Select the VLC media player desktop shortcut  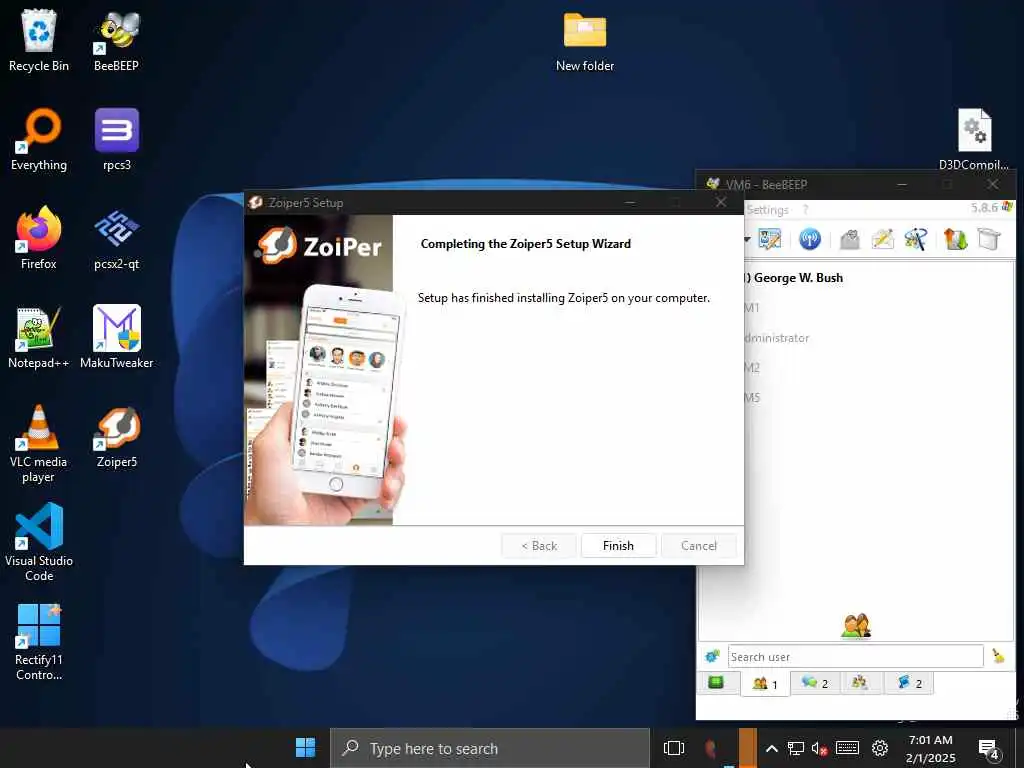click(x=39, y=444)
